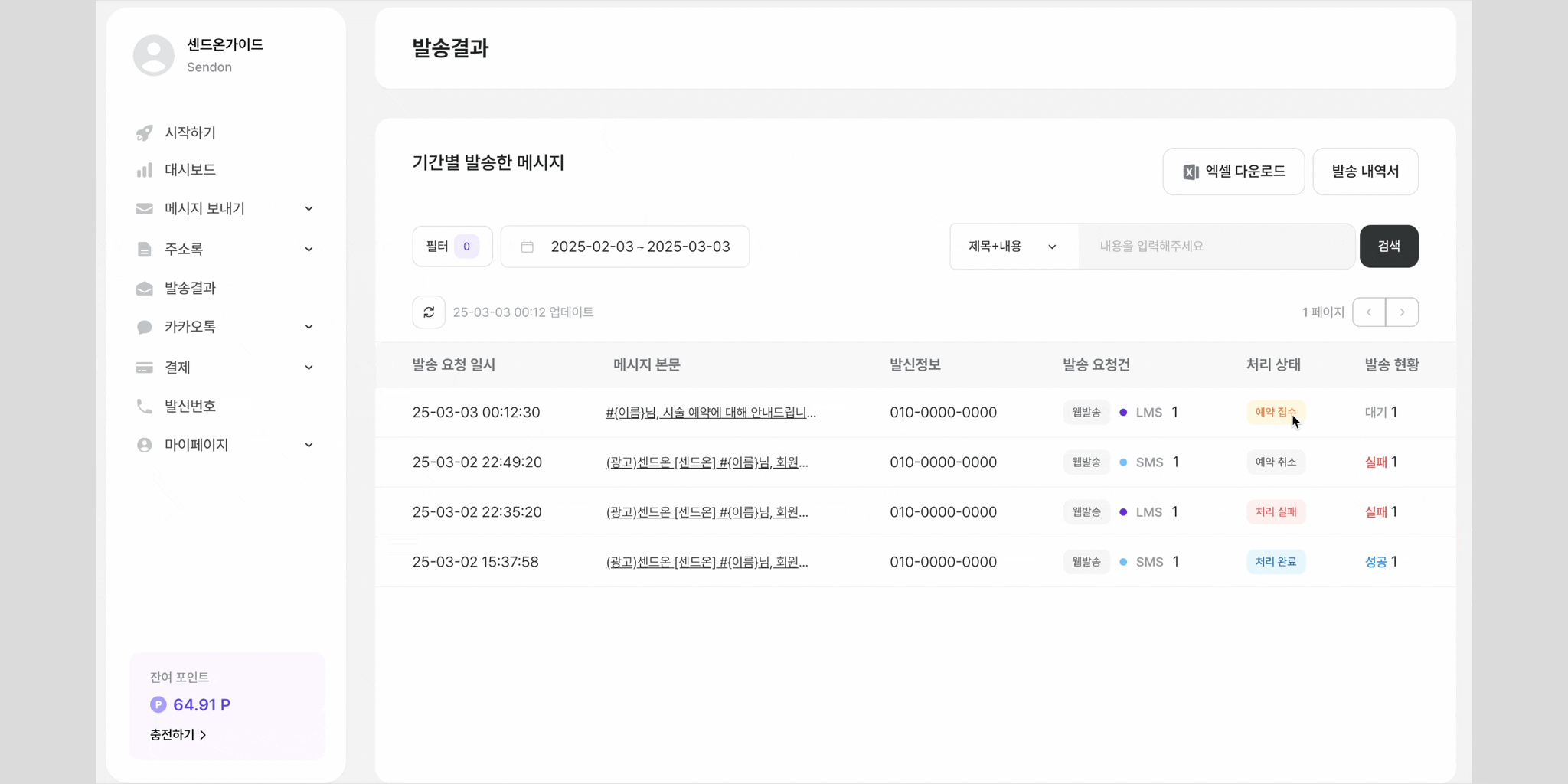The image size is (1568, 784).
Task: Go to the next page arrow
Action: (x=1402, y=312)
